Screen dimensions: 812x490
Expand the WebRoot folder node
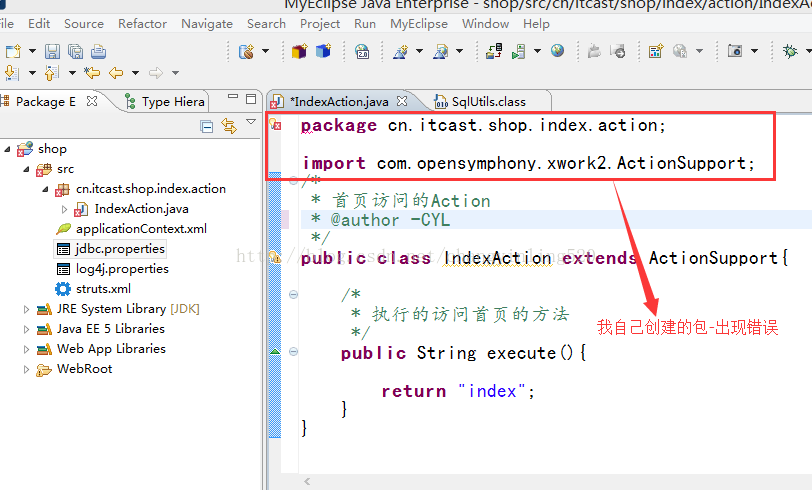pos(26,369)
